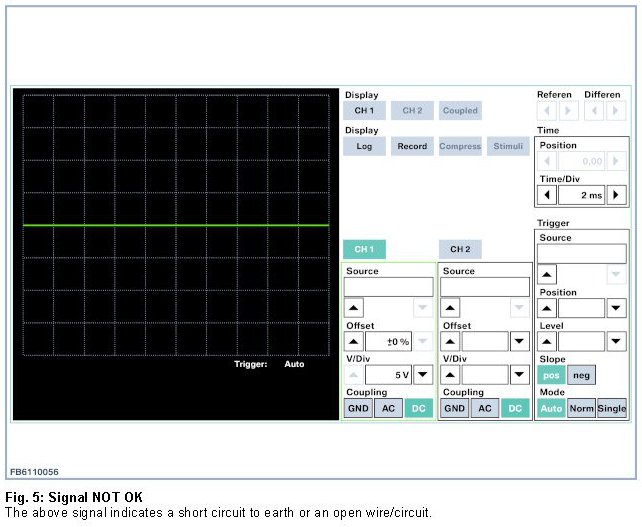Click the CH 1 Offset up arrow
The image size is (642, 527).
355,342
